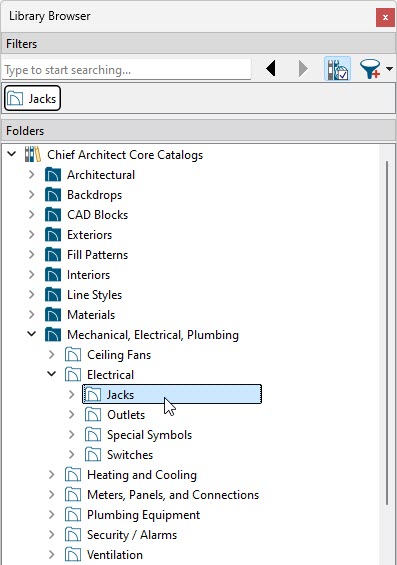The width and height of the screenshot is (397, 565).
Task: Select Chief Architect Core Catalogs label
Action: 125,155
